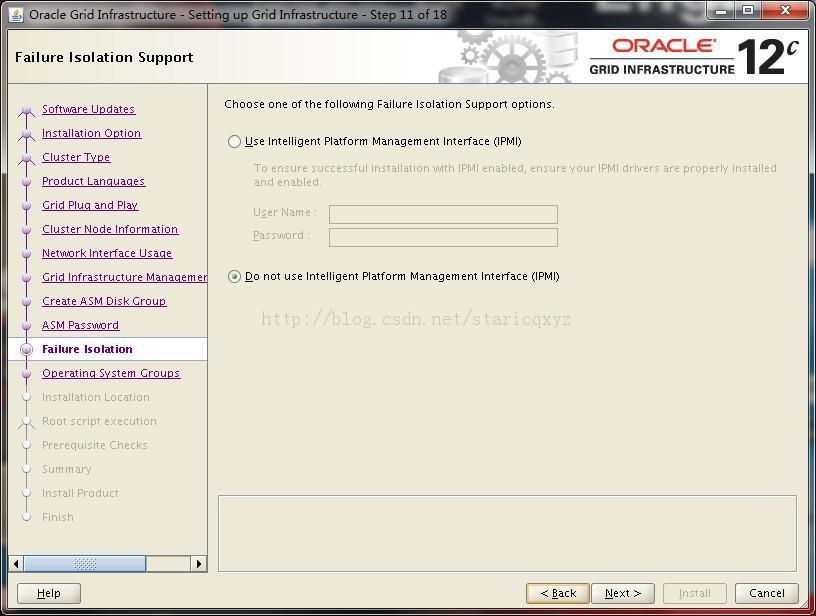Click the IPMI Password field
Image resolution: width=816 pixels, height=616 pixels.
pos(443,237)
